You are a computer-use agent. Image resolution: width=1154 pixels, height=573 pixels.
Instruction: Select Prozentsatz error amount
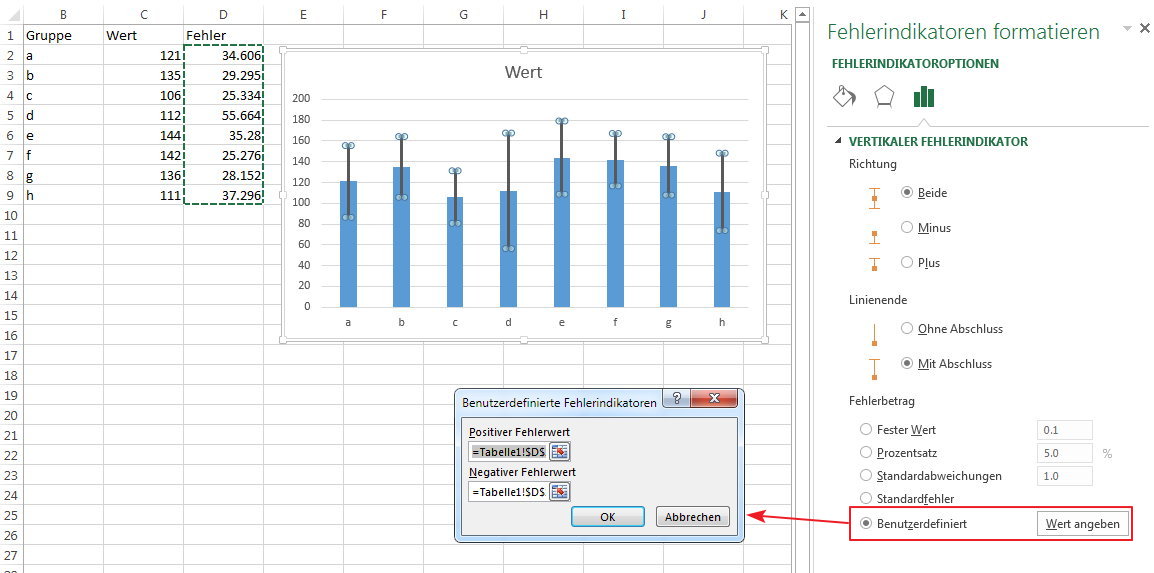(x=866, y=452)
